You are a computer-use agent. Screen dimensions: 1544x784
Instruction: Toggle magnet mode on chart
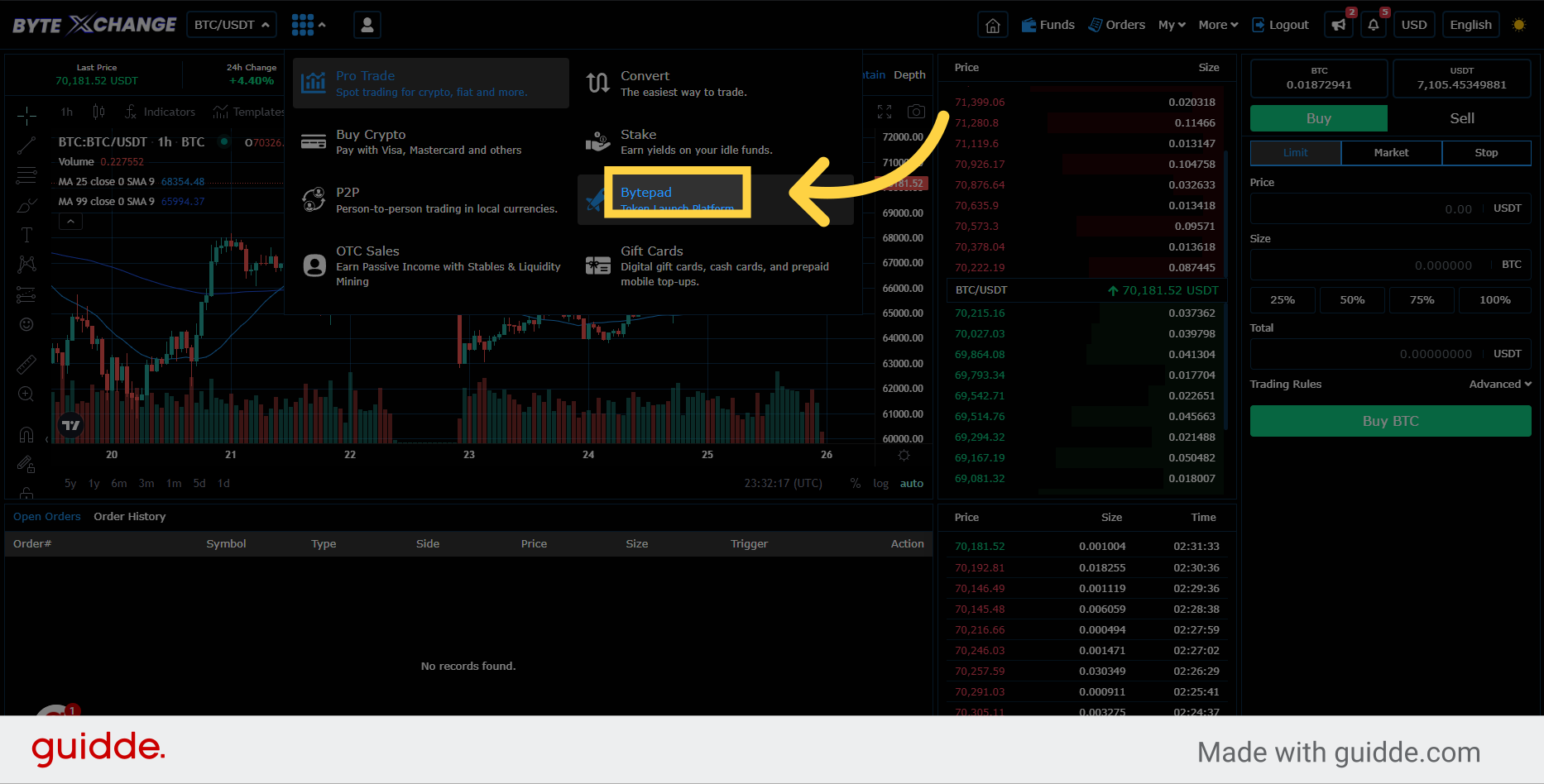click(26, 435)
